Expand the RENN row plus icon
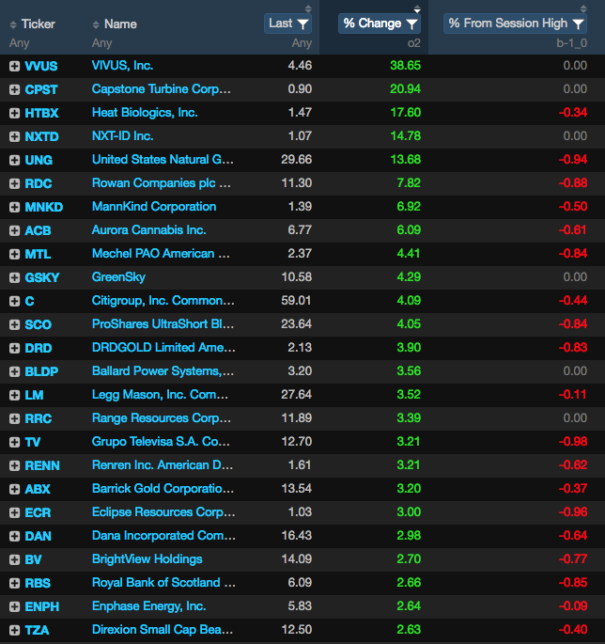 click(x=14, y=466)
